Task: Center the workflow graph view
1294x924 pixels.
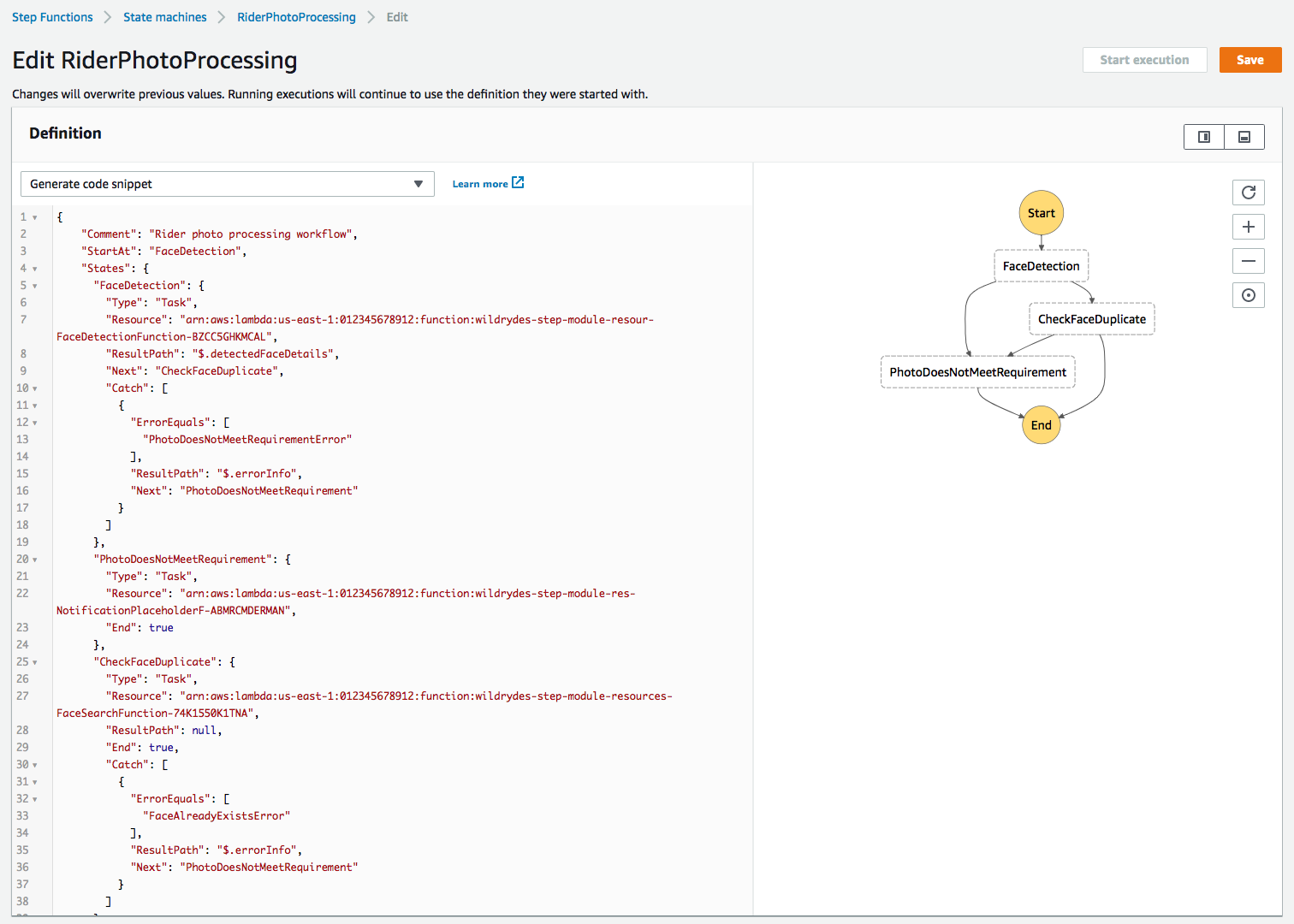Action: pyautogui.click(x=1249, y=295)
